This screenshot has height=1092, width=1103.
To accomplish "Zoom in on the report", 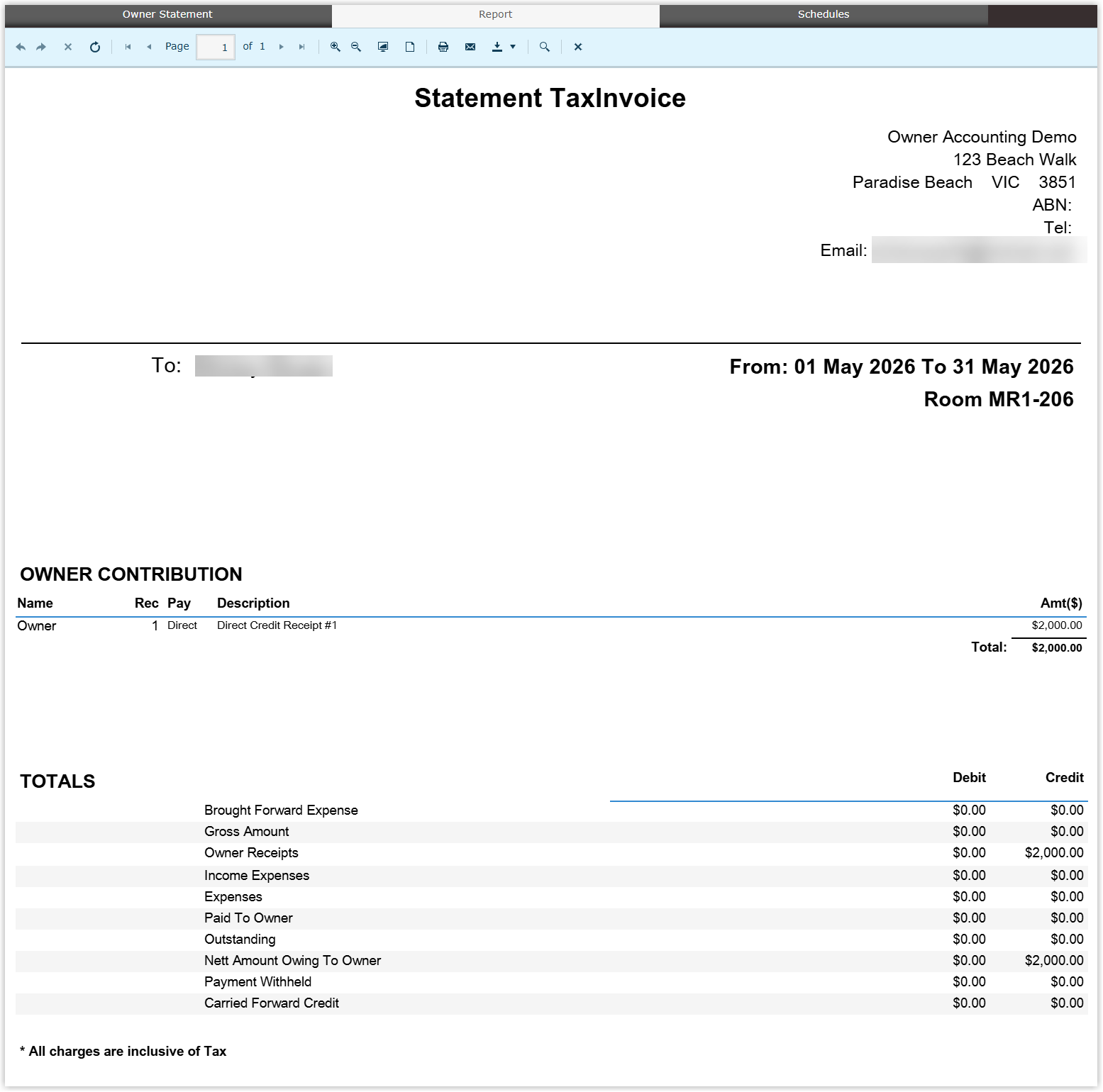I will (x=336, y=47).
